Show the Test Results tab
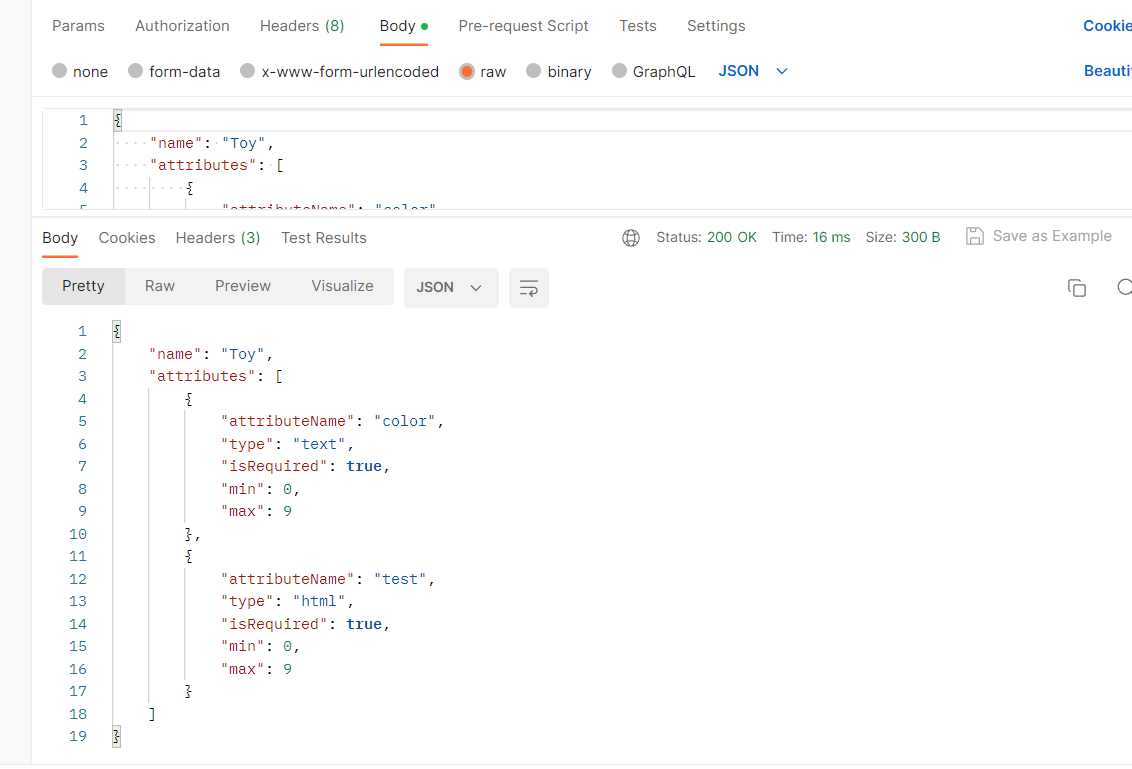Viewport: 1132px width, 769px height. (x=323, y=238)
